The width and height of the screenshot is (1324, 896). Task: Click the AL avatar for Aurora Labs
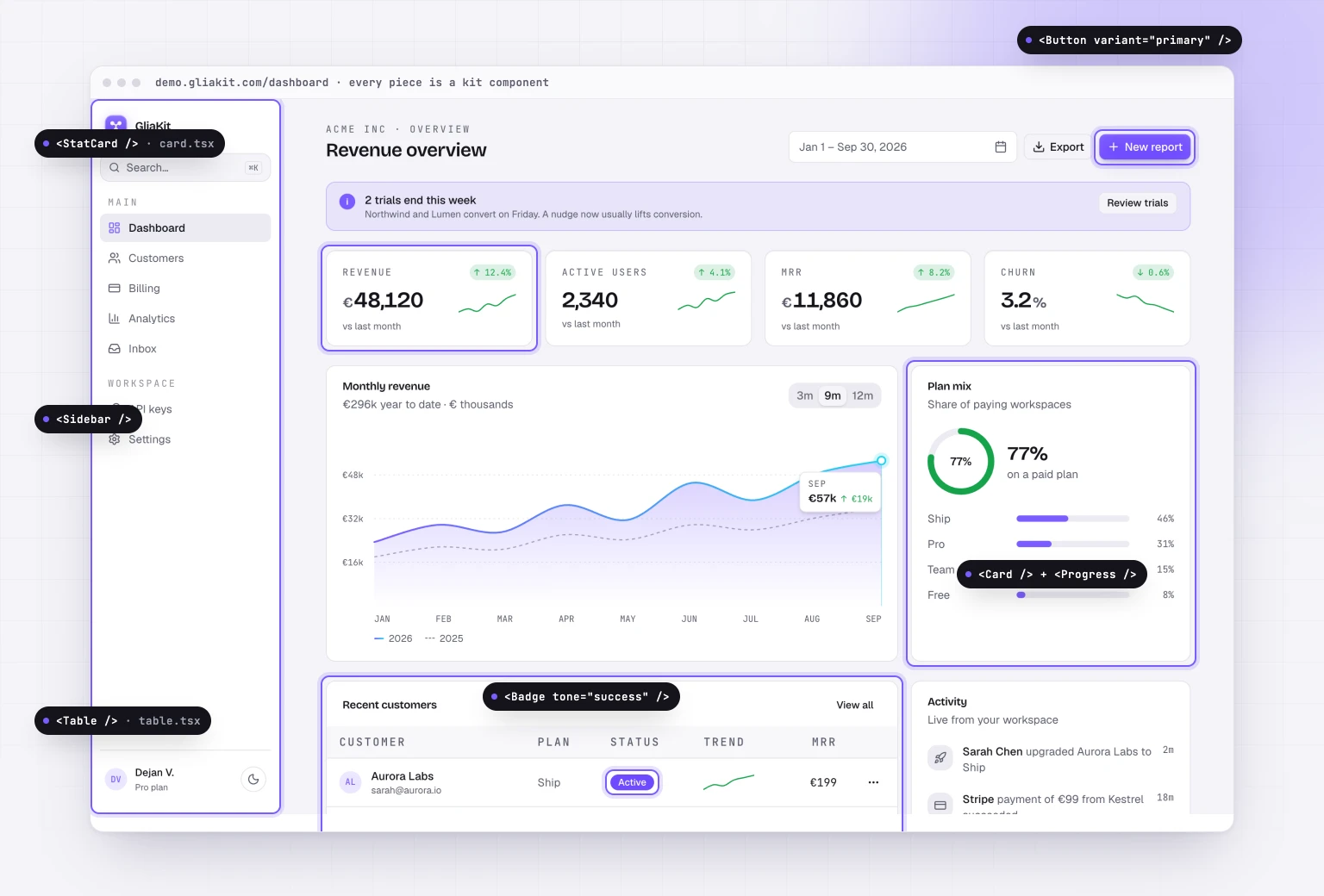[350, 782]
